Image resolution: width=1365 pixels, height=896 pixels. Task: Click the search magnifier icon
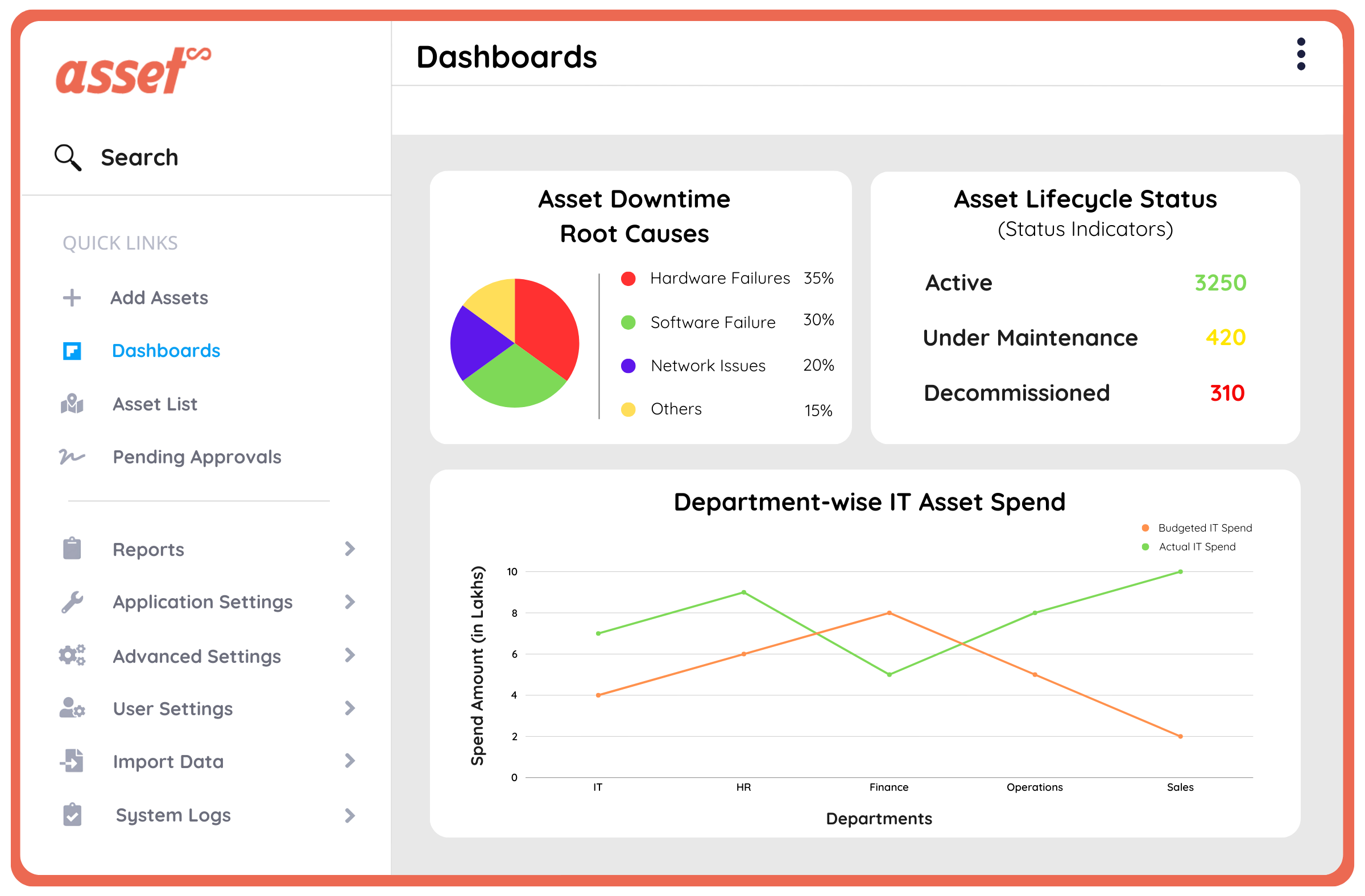point(67,157)
